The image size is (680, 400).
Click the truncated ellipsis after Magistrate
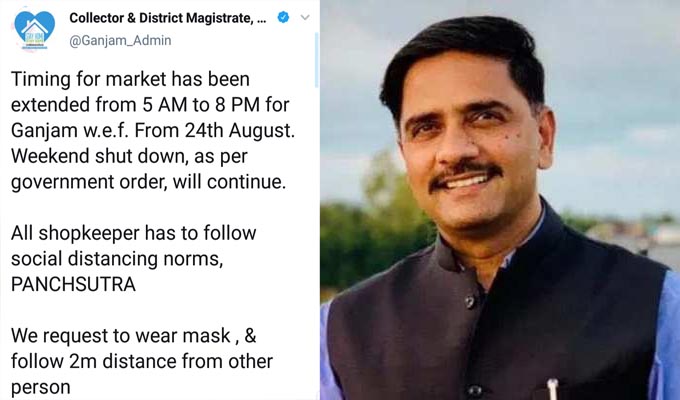coord(262,20)
